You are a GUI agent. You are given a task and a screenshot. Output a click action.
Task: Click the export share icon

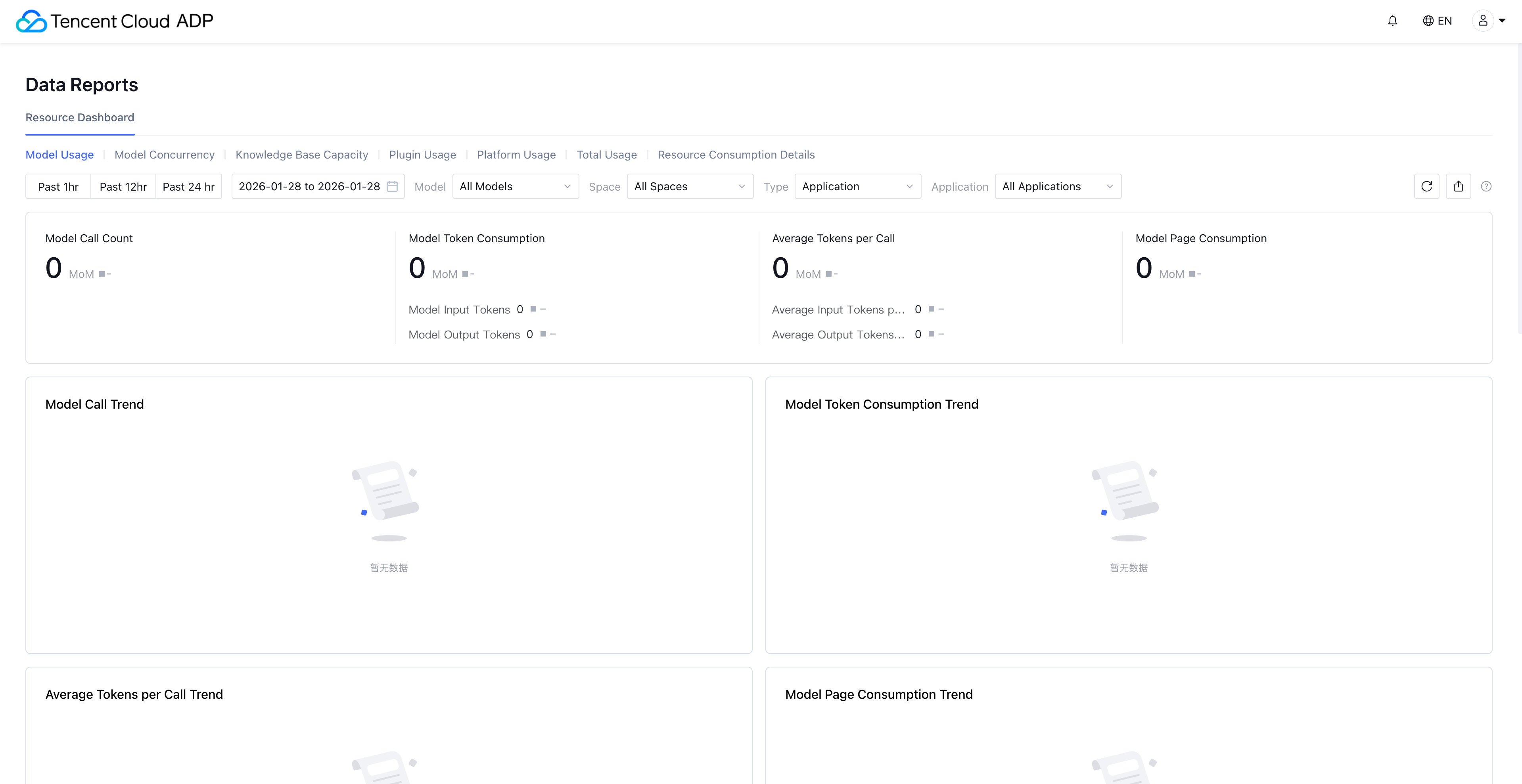[x=1458, y=187]
